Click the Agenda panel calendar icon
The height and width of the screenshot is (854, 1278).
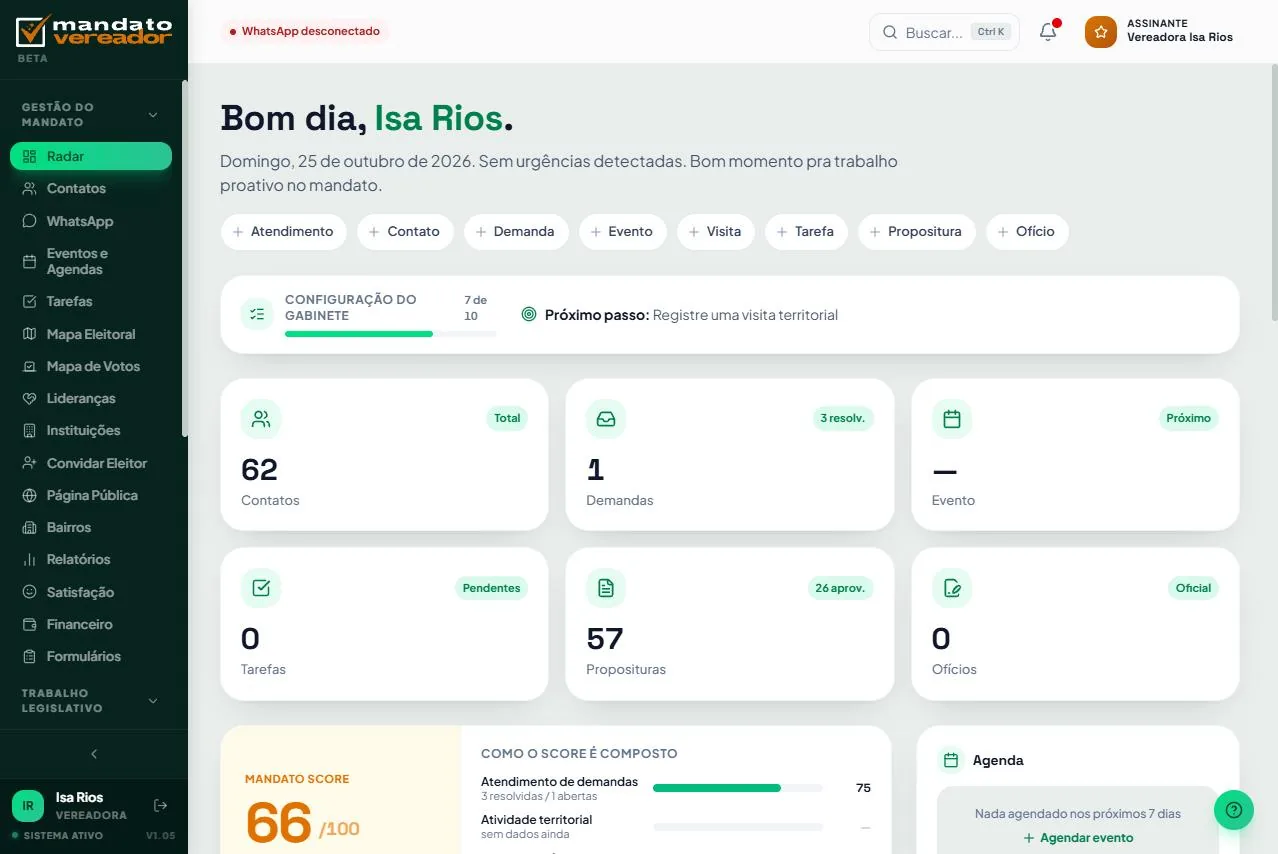pyautogui.click(x=951, y=760)
